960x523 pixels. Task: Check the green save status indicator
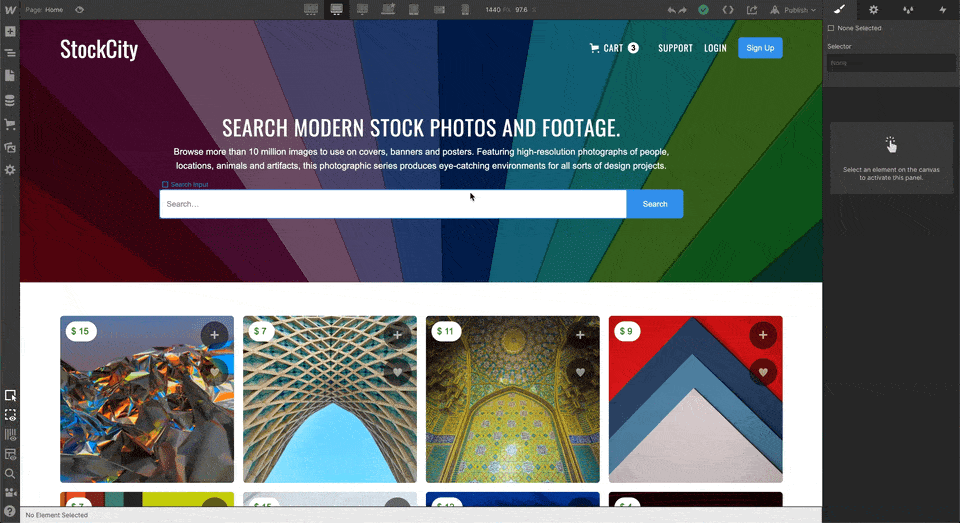(x=703, y=10)
